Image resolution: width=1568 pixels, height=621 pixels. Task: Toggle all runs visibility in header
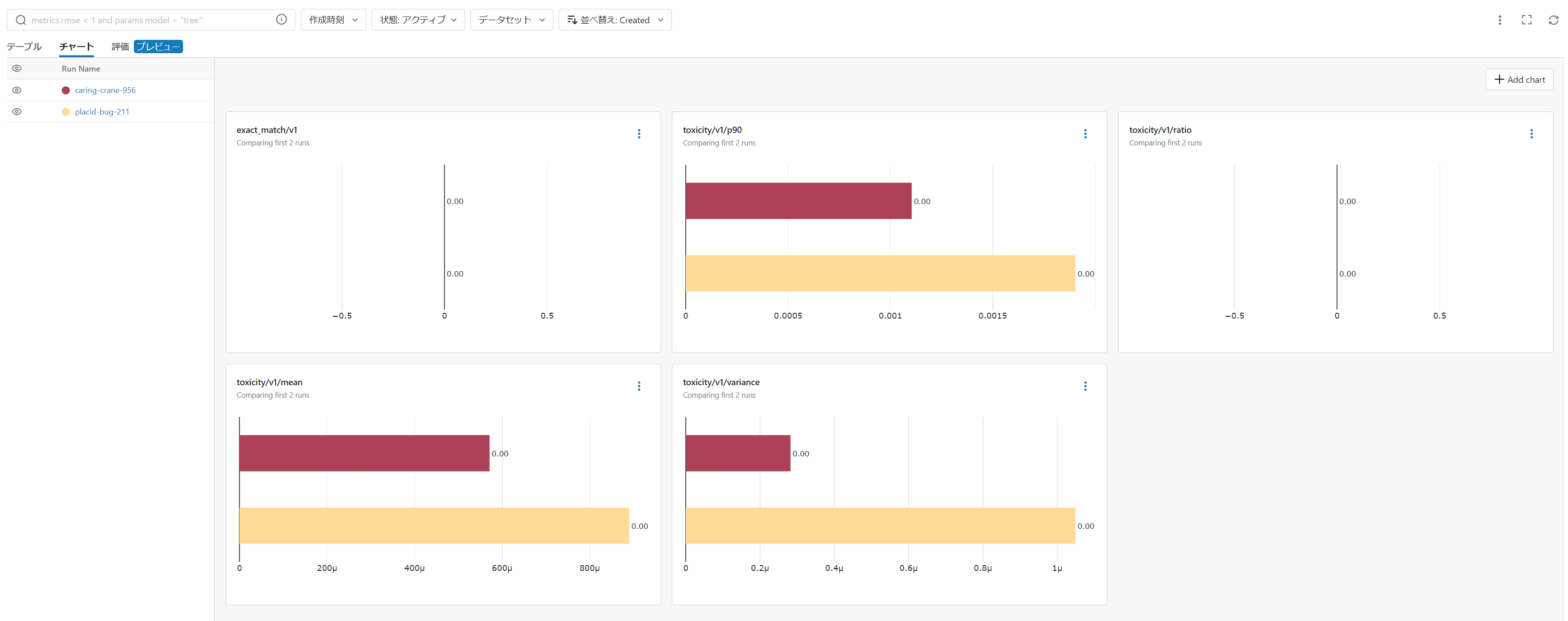point(17,69)
